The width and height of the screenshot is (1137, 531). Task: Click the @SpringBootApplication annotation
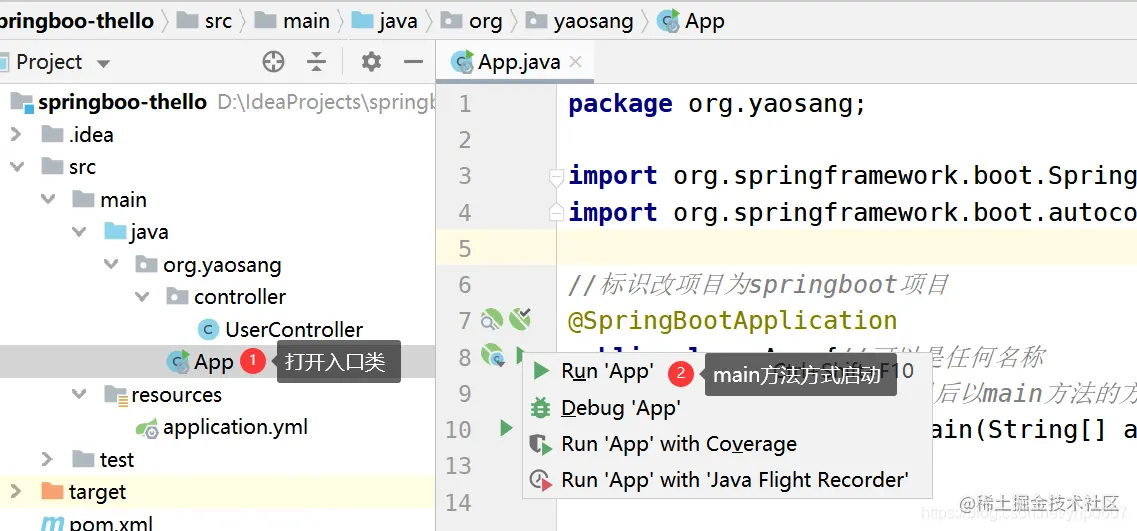coord(732,320)
